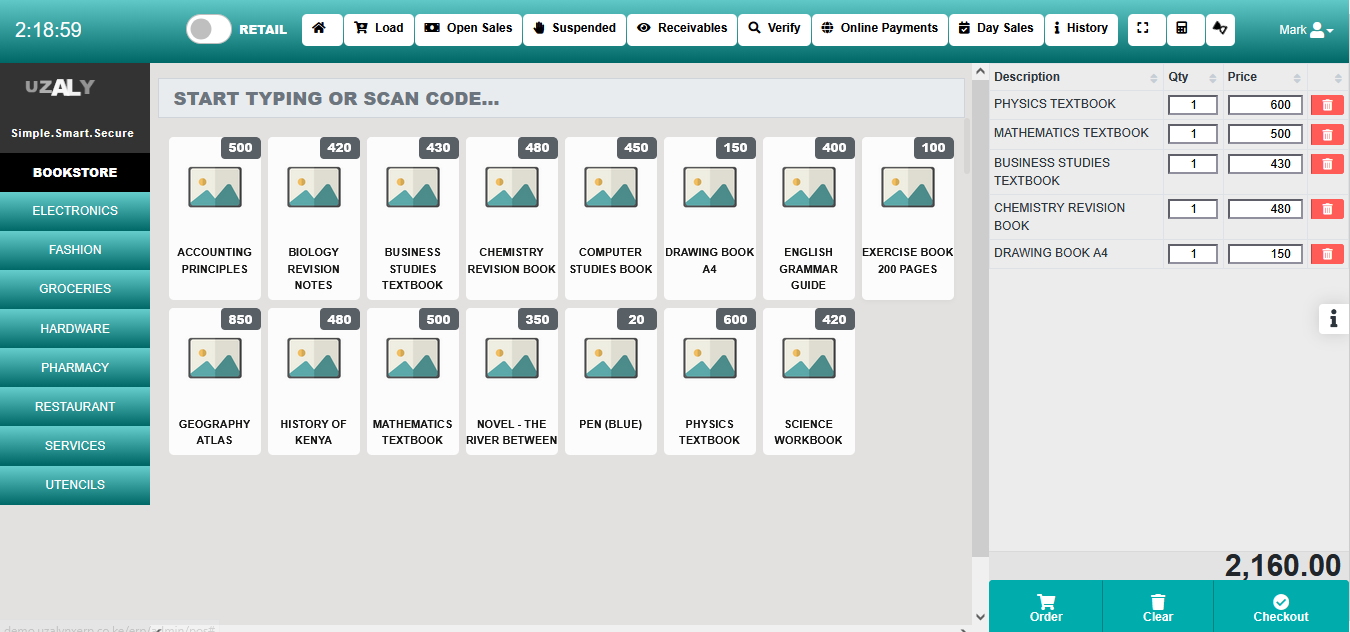Add Geography Atlas product to cart
Viewport: 1350px width, 632px height.
(214, 381)
